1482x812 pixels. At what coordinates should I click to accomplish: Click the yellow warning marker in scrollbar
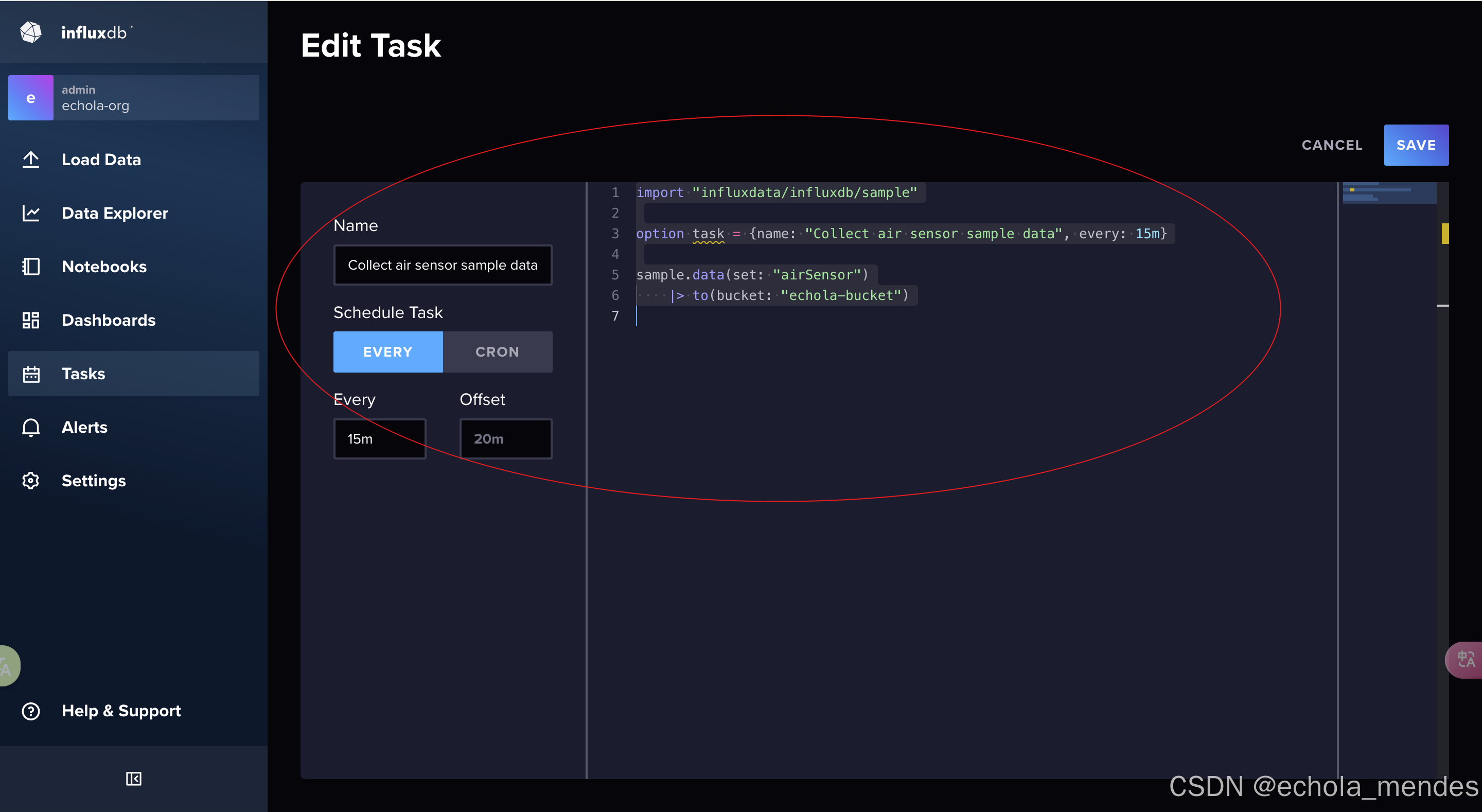click(x=1444, y=233)
